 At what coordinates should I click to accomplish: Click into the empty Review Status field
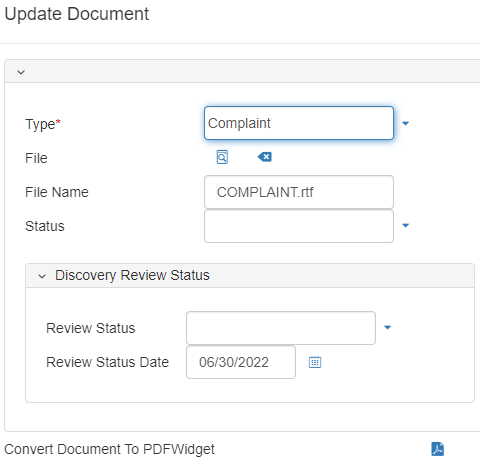[281, 328]
